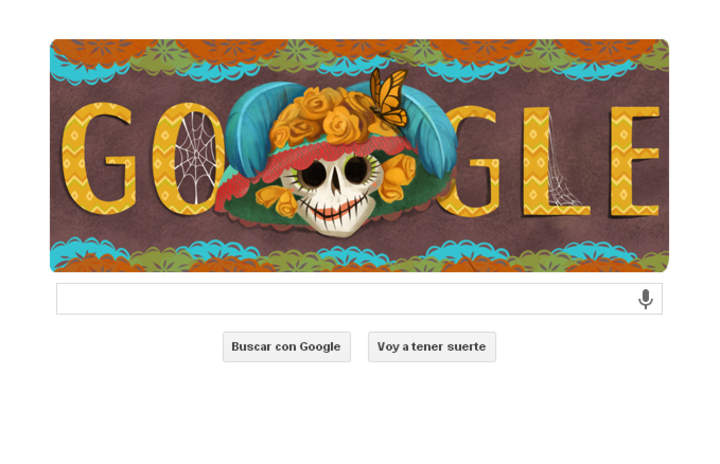Click the letter L with the cobweb
This screenshot has width=720, height=464.
click(x=553, y=161)
